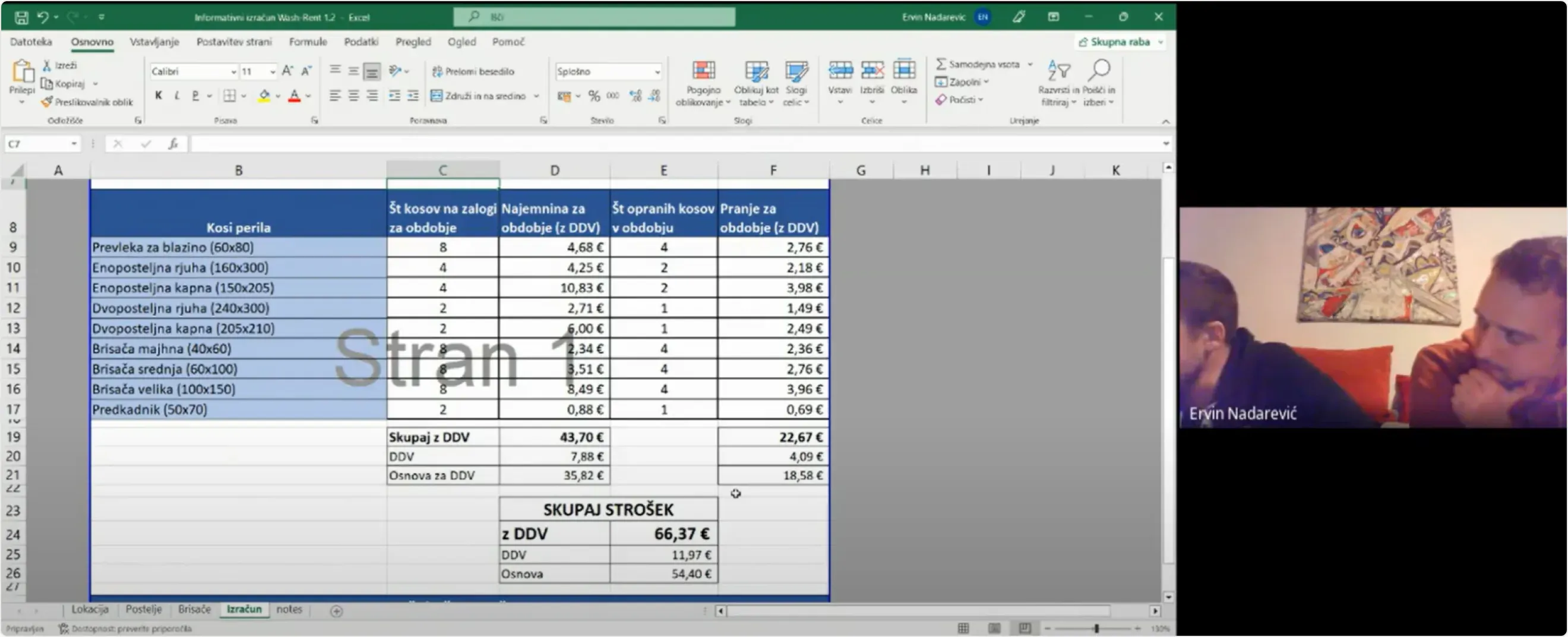Align text to bottom of cell
Image resolution: width=1568 pixels, height=637 pixels.
371,71
